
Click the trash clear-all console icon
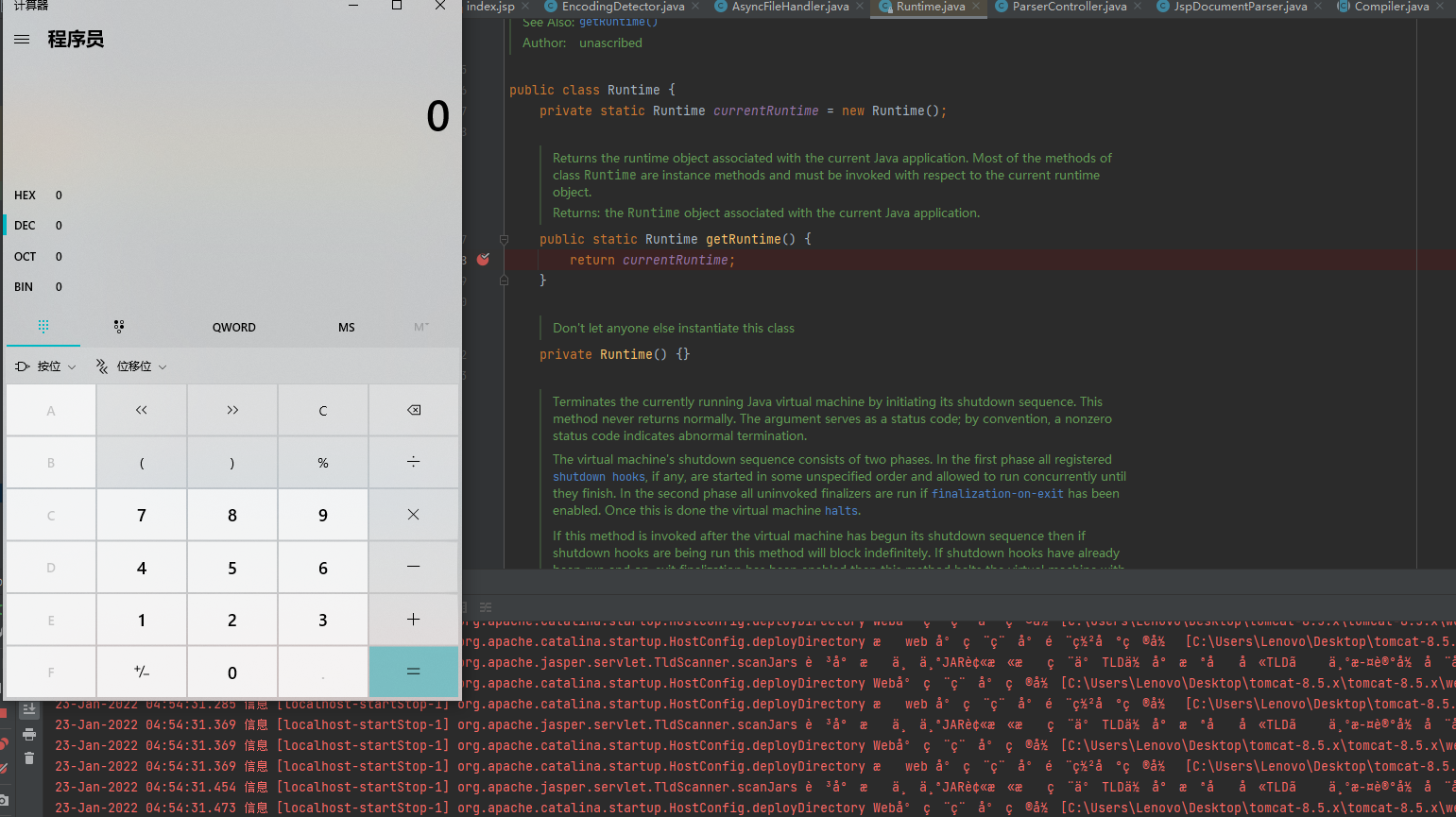point(29,757)
